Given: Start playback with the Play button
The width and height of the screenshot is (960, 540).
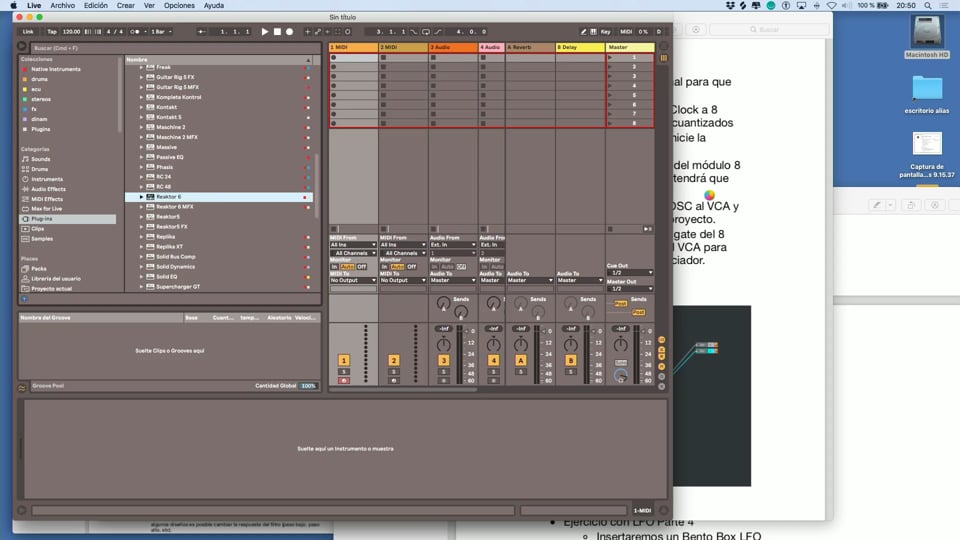Looking at the screenshot, I should tap(264, 31).
